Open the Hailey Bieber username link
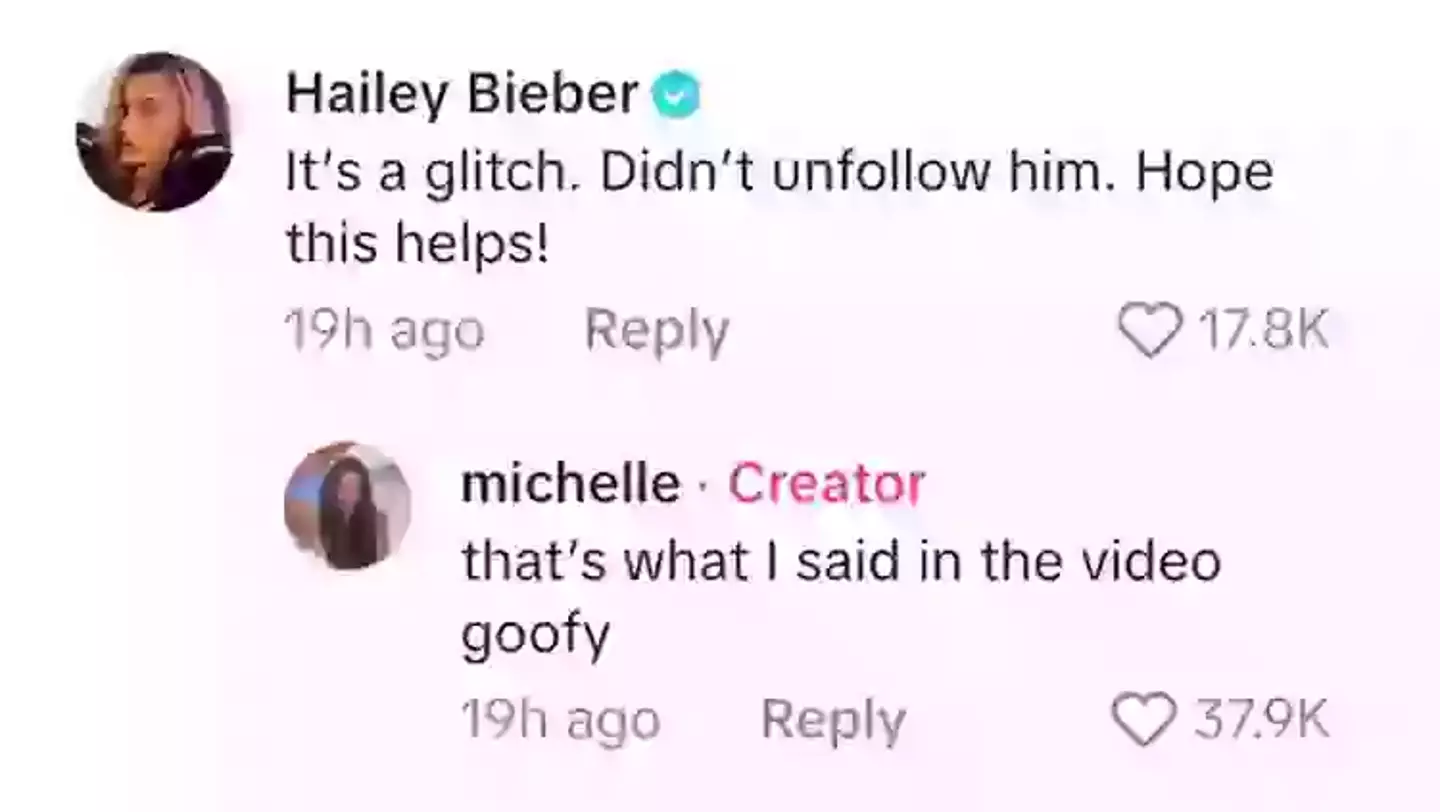The image size is (1440, 812). (463, 96)
